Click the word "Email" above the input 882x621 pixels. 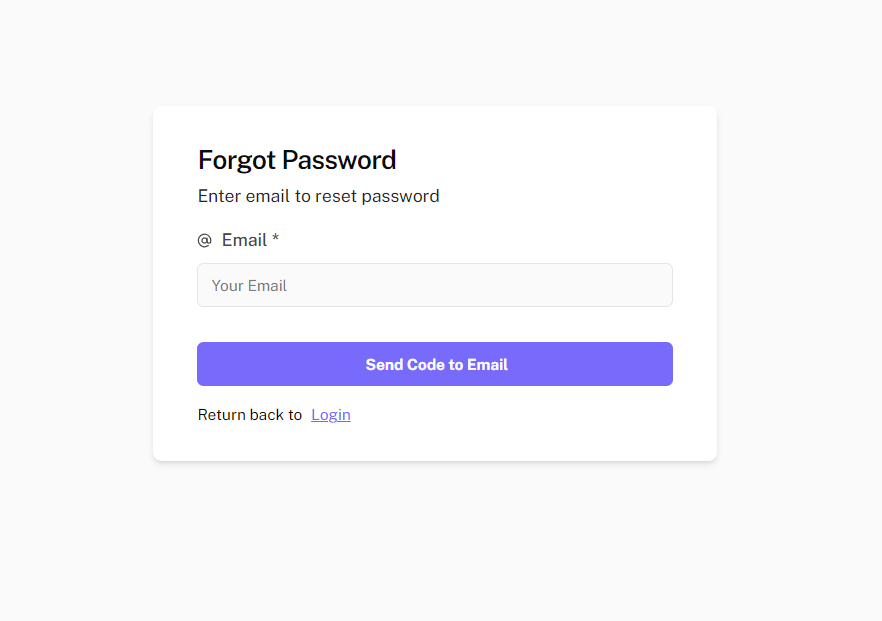pos(244,240)
